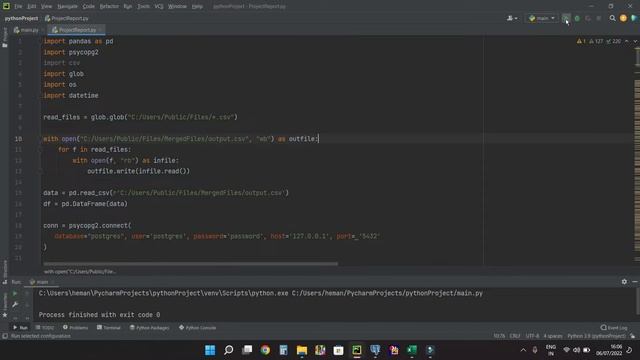The width and height of the screenshot is (640, 360).
Task: Open the Python Console tab
Action: (x=198, y=328)
